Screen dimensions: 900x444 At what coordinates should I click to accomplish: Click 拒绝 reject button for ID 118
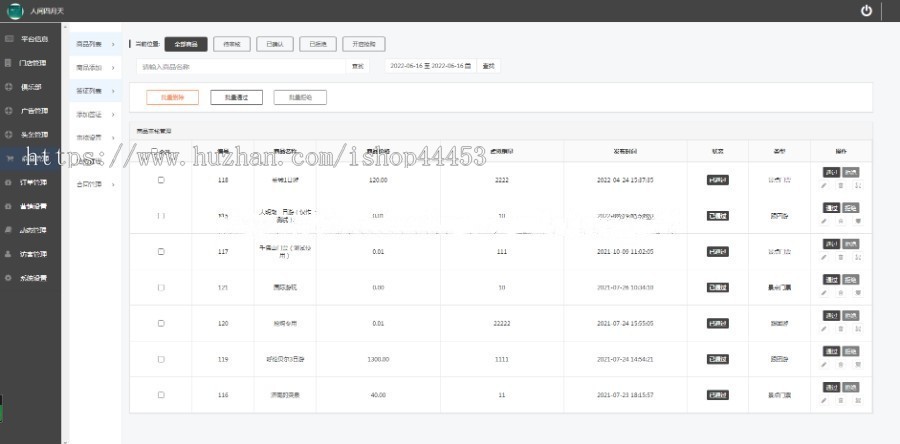tap(851, 172)
